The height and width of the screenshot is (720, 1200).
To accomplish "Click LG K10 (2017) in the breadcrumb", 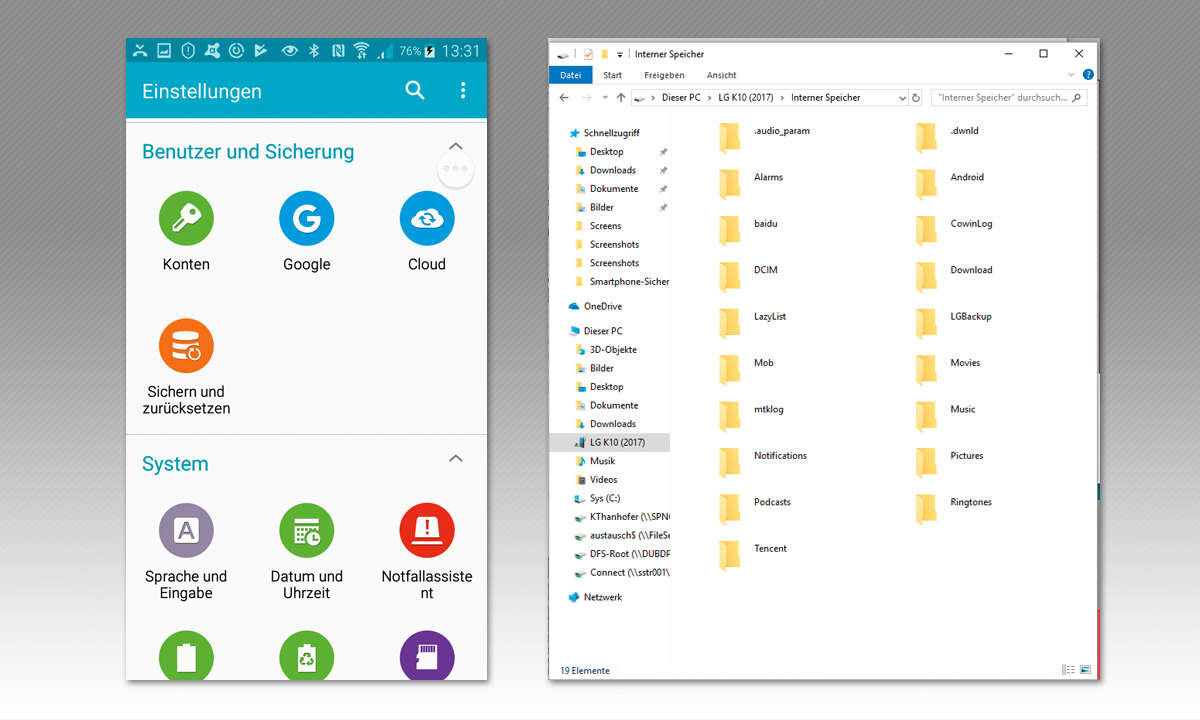I will point(746,98).
